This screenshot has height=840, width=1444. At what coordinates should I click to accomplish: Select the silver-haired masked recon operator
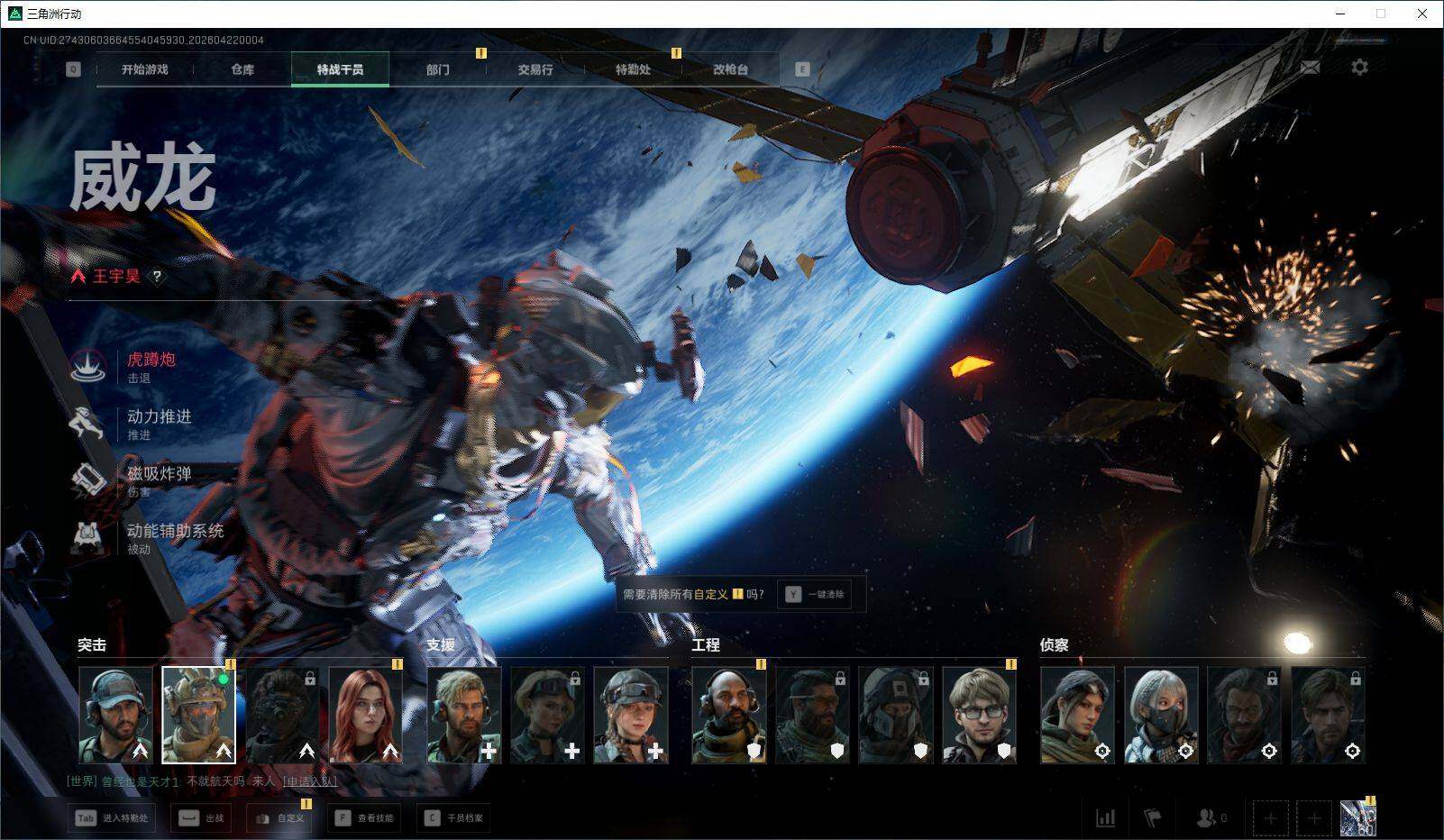[x=1161, y=715]
